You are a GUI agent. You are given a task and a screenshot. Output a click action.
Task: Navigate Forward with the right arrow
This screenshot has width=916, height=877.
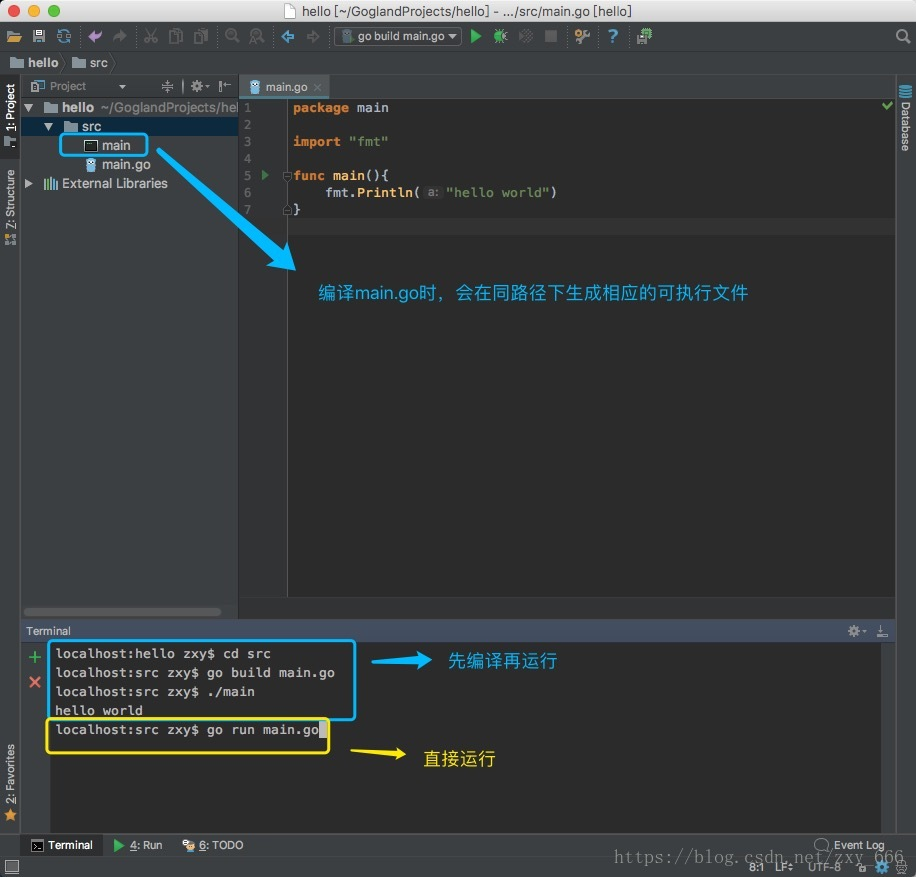[313, 37]
